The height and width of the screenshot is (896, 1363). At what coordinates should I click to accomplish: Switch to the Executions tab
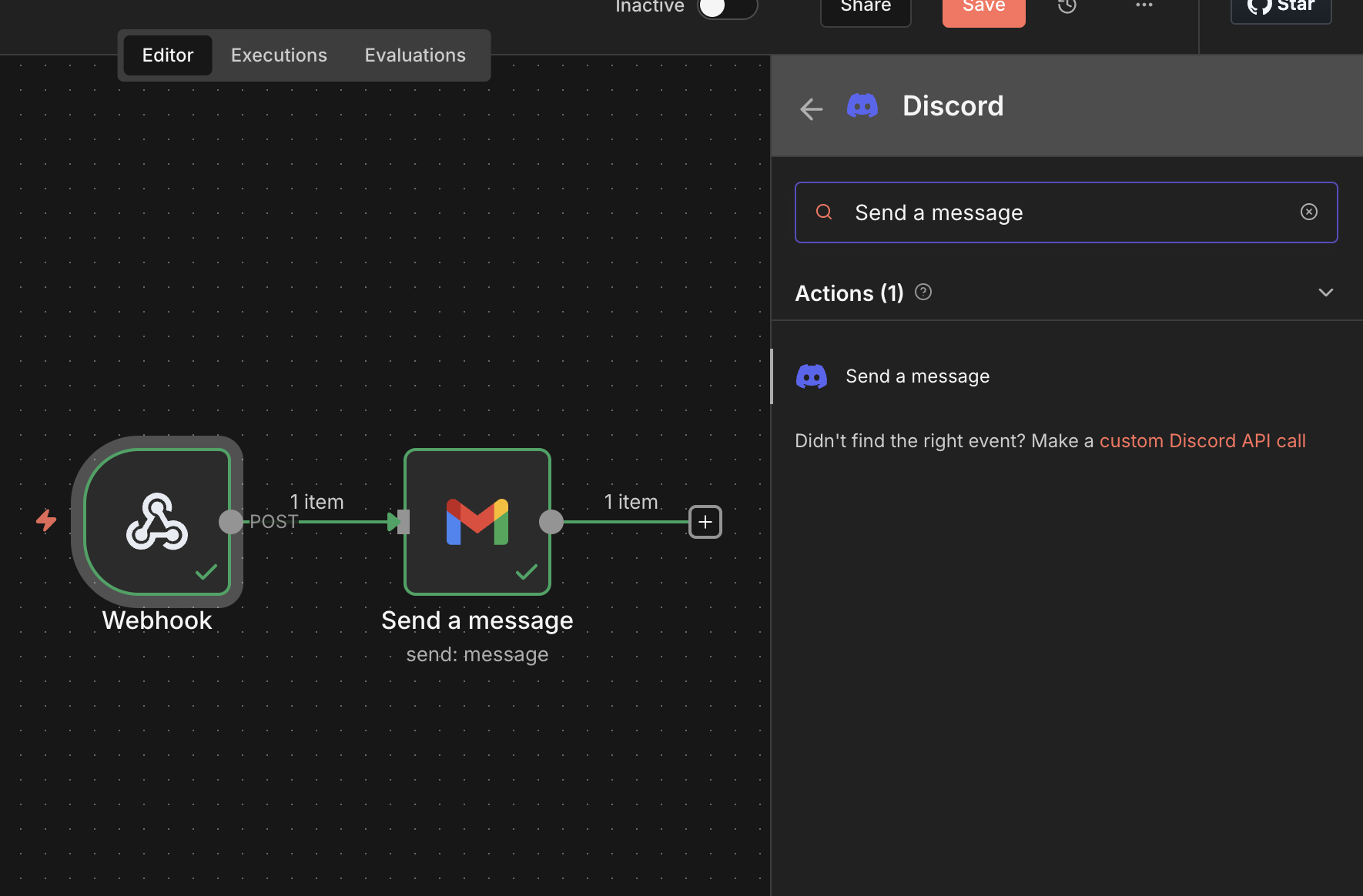[x=279, y=55]
